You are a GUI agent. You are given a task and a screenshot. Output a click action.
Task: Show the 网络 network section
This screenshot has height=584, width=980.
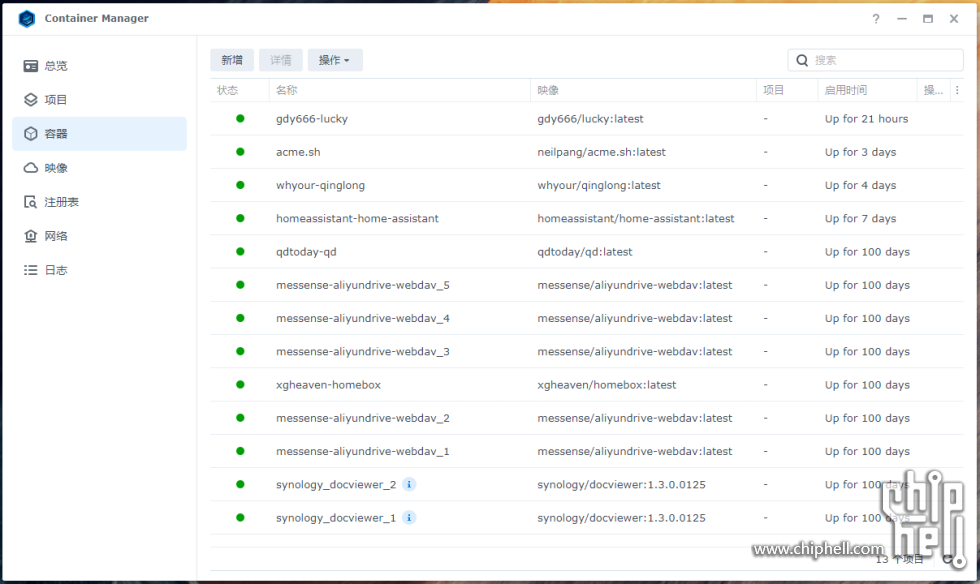click(x=99, y=236)
